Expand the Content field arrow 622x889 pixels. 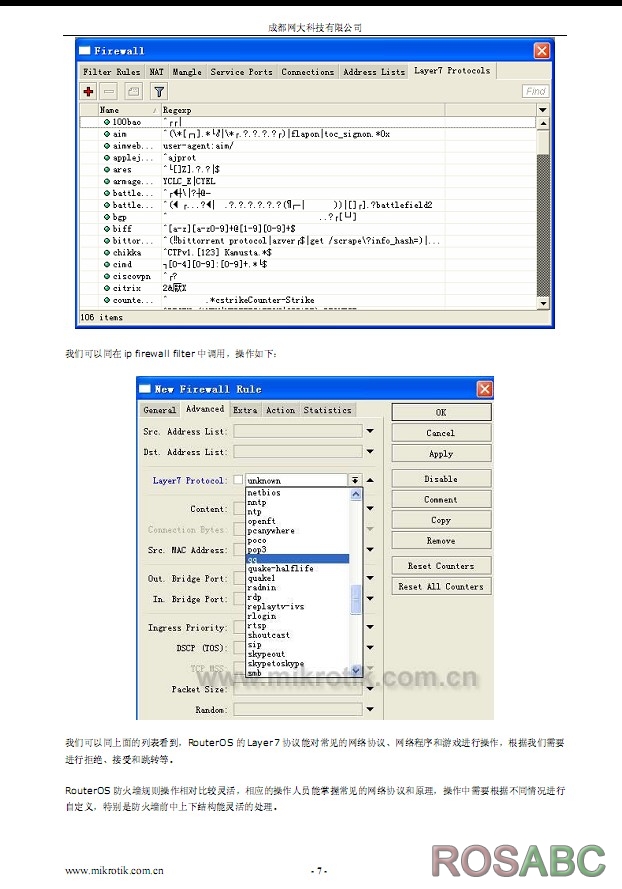370,509
